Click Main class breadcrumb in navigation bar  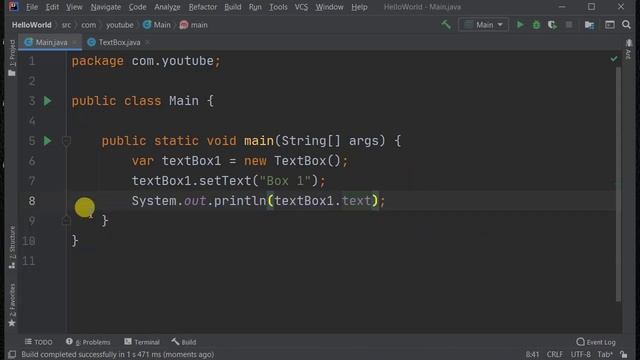click(157, 25)
